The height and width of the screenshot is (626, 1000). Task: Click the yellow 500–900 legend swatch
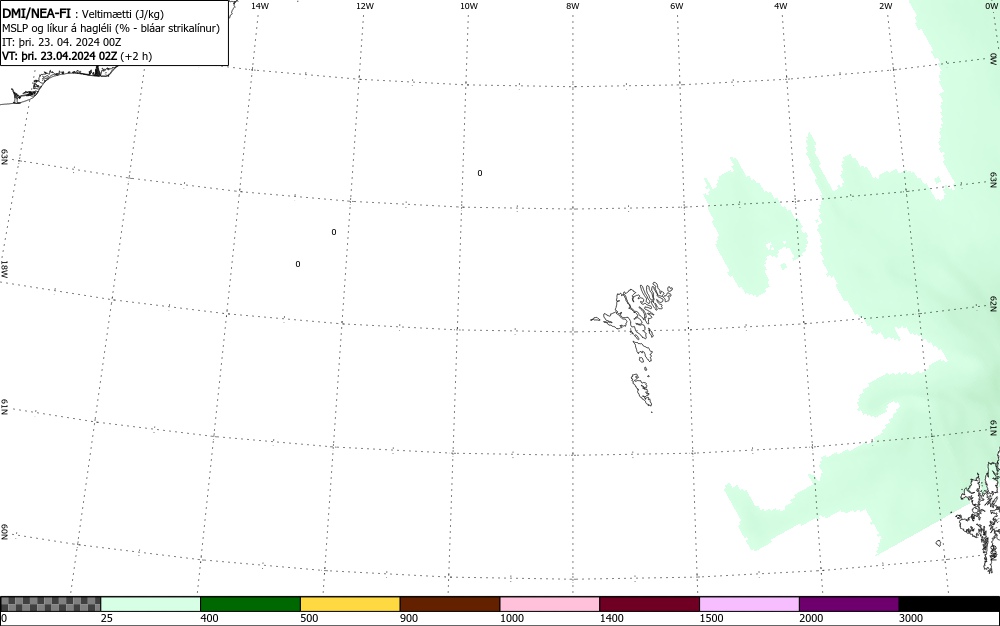coord(350,604)
